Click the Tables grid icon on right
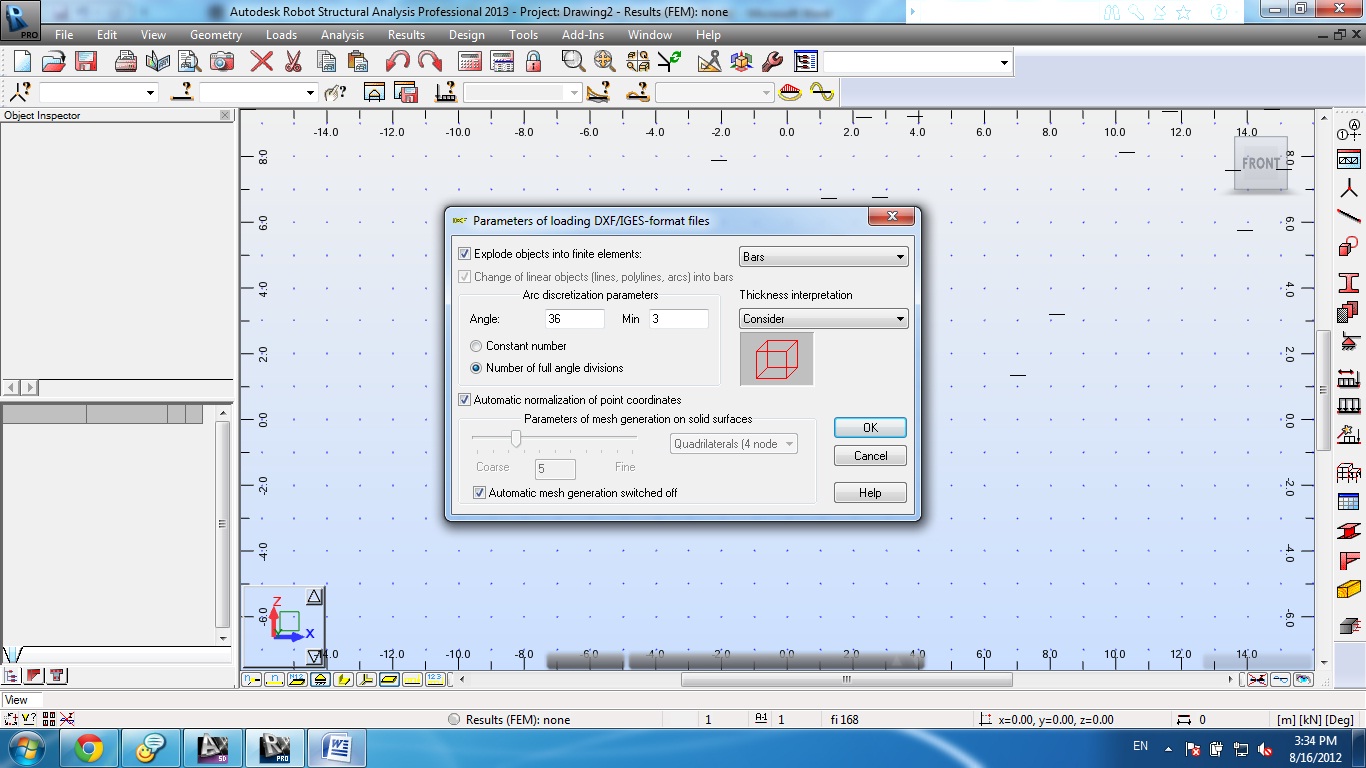Image resolution: width=1366 pixels, height=768 pixels. click(1349, 502)
